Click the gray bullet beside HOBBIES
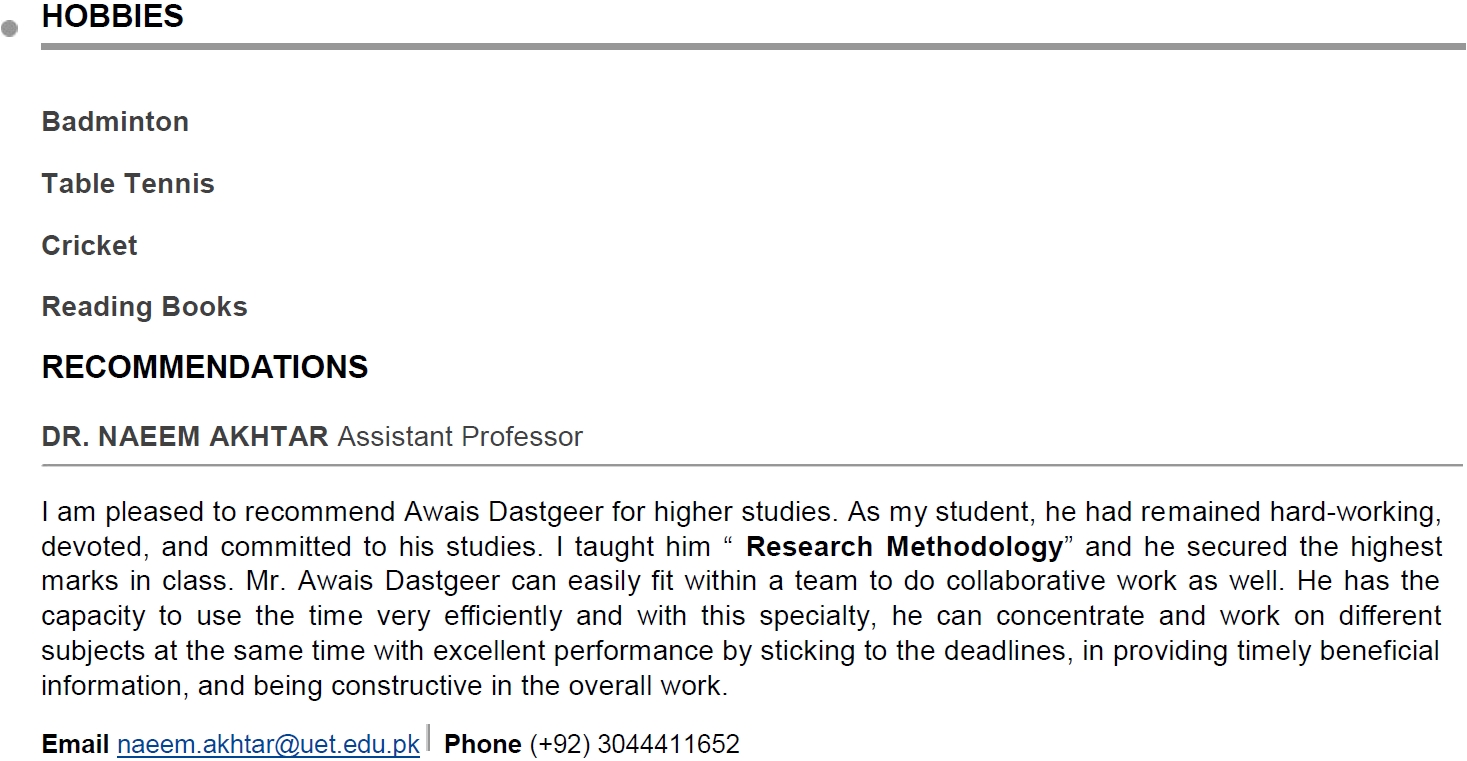 (x=10, y=29)
